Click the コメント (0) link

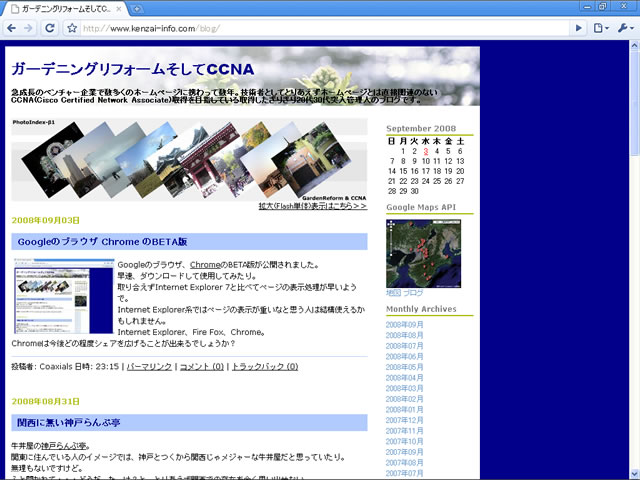201,367
